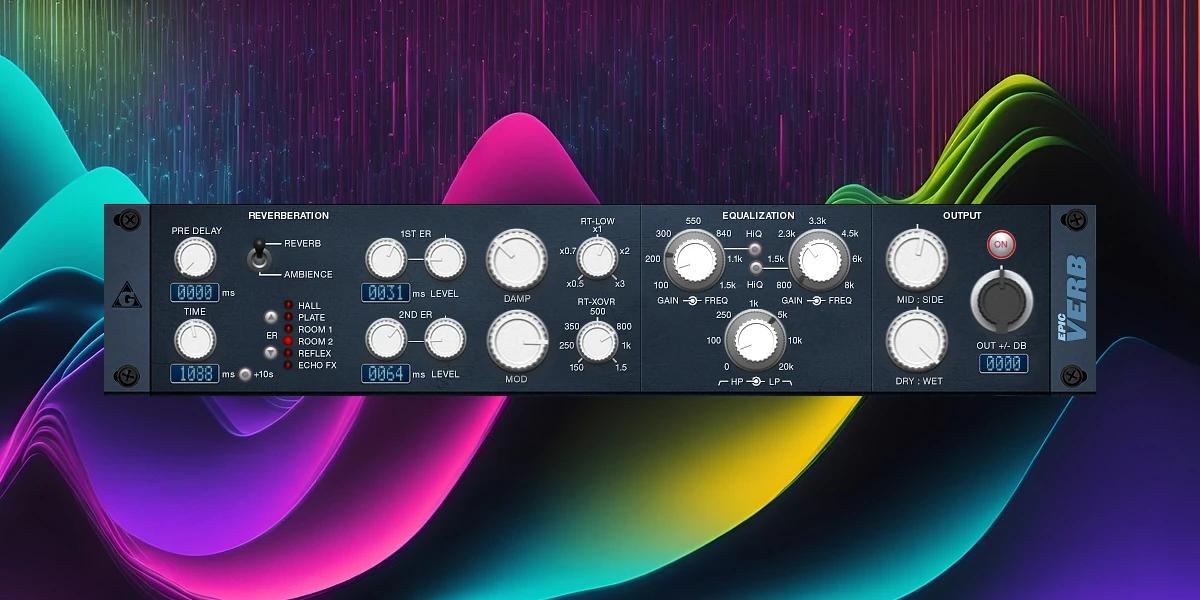Turn the PRE DELAY knob
This screenshot has height=600, width=1200.
[194, 258]
